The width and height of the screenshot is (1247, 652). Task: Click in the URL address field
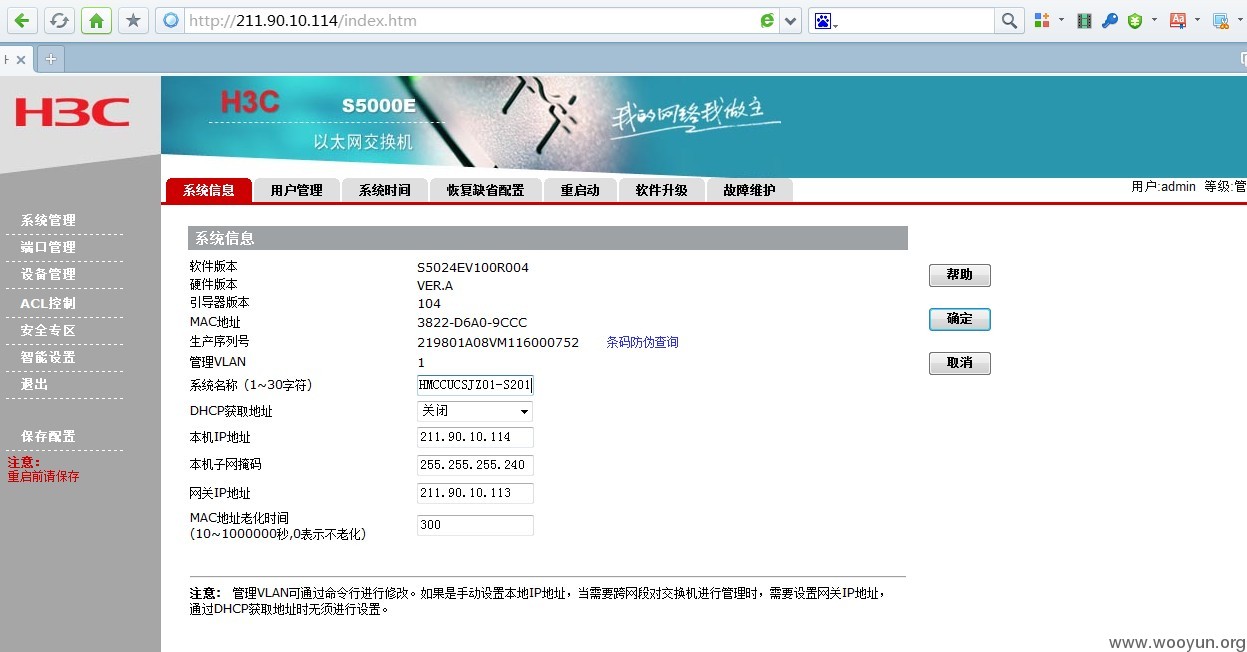click(470, 20)
